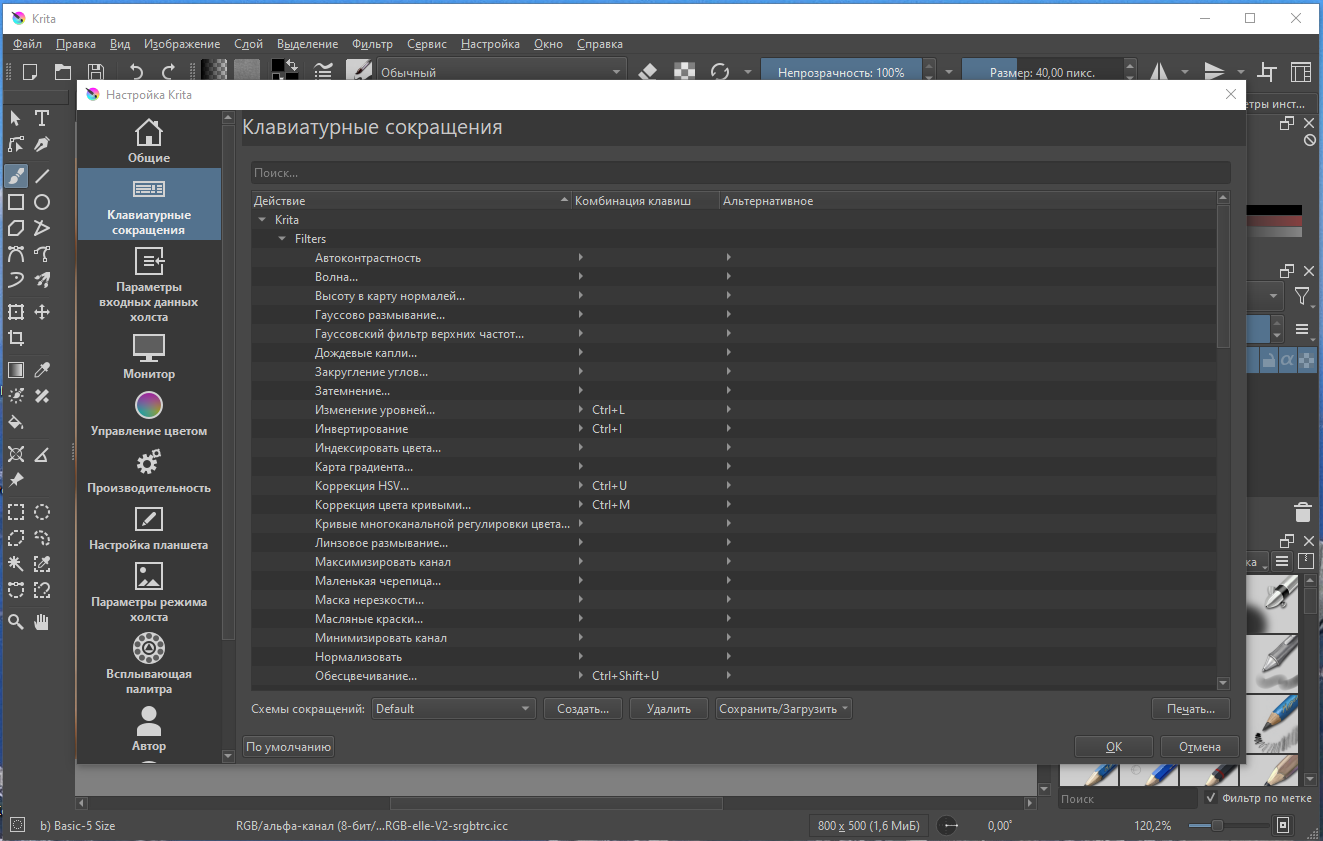
Task: Redo the action in toolbar
Action: tap(169, 72)
